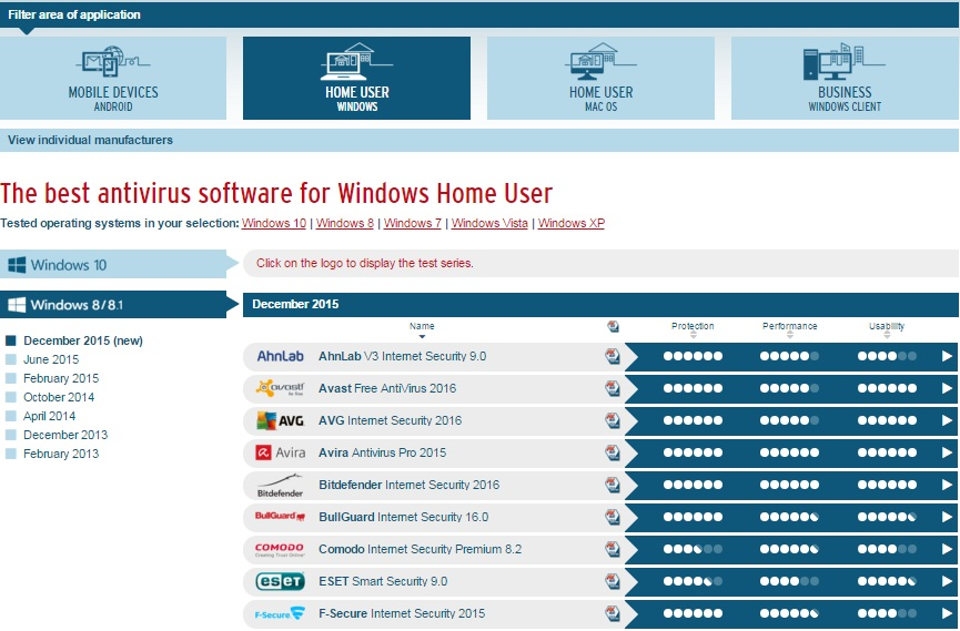Follow the Windows 8 link
The width and height of the screenshot is (960, 631).
(x=345, y=223)
